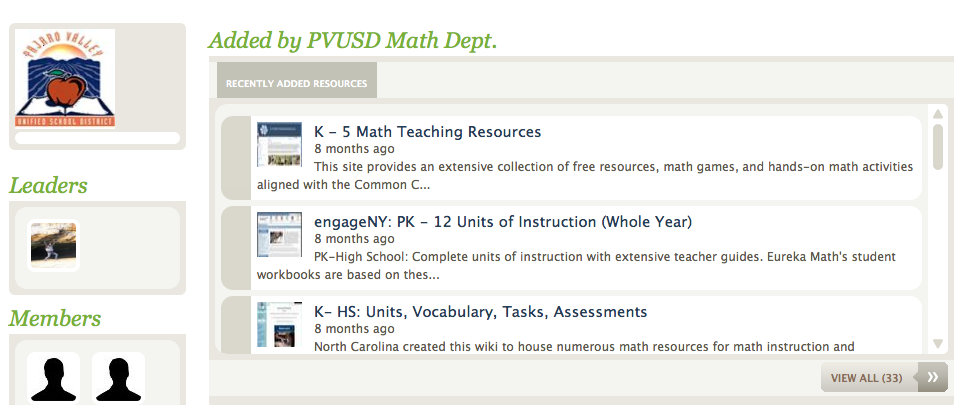The width and height of the screenshot is (961, 405).
Task: Open engageNY: PK – 12 Units of Instruction
Action: click(502, 222)
